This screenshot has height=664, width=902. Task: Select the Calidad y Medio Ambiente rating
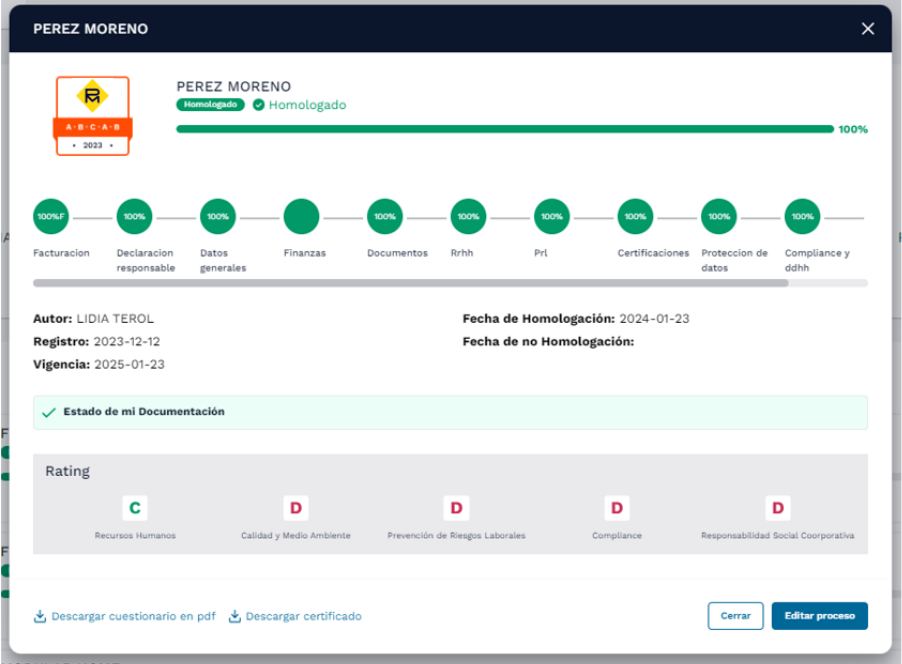pos(295,508)
